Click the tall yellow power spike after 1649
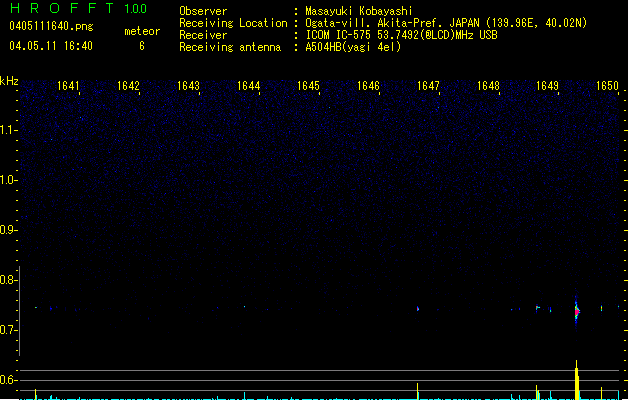 pos(577,380)
